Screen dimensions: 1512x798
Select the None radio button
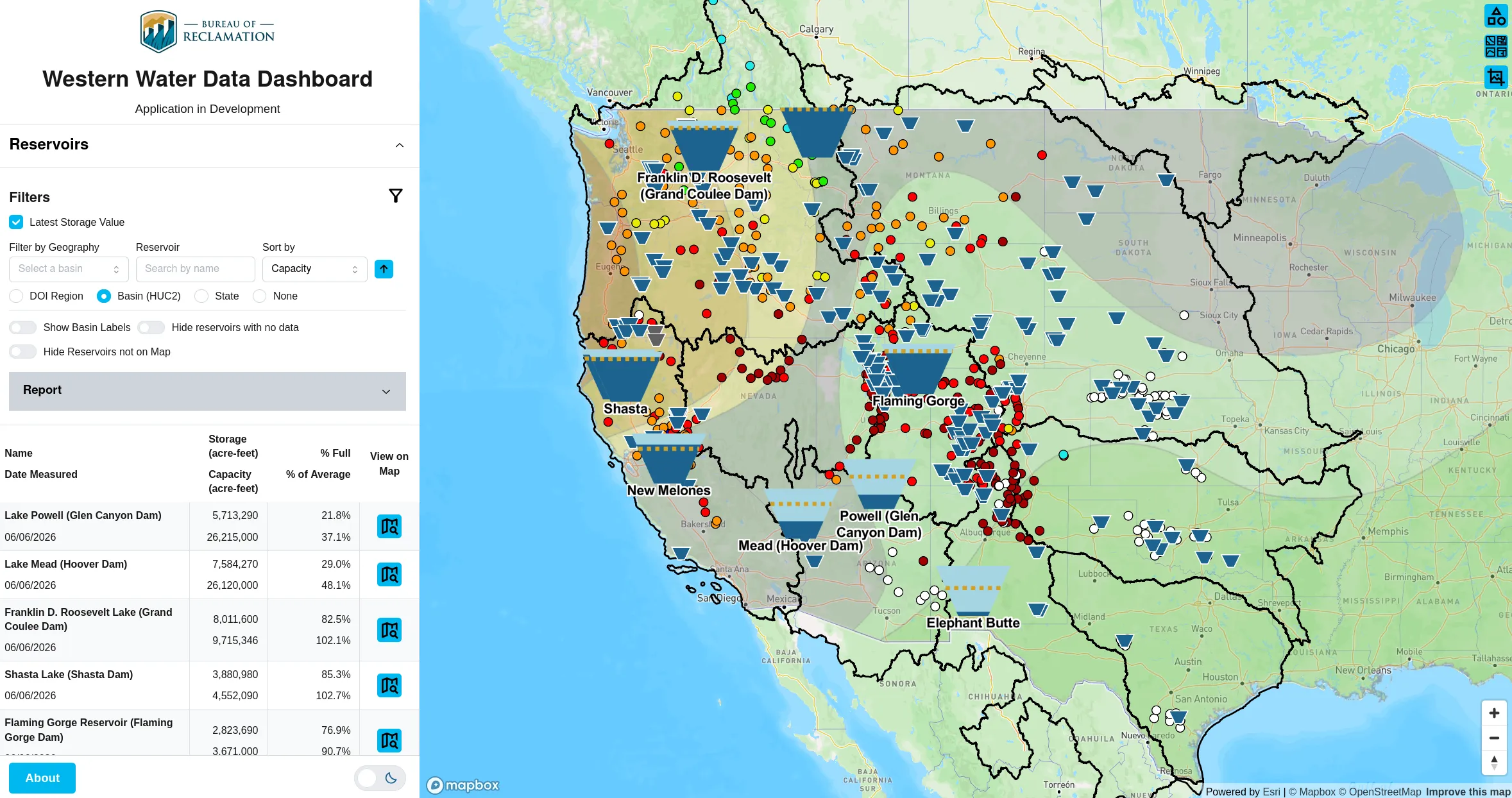(x=259, y=296)
